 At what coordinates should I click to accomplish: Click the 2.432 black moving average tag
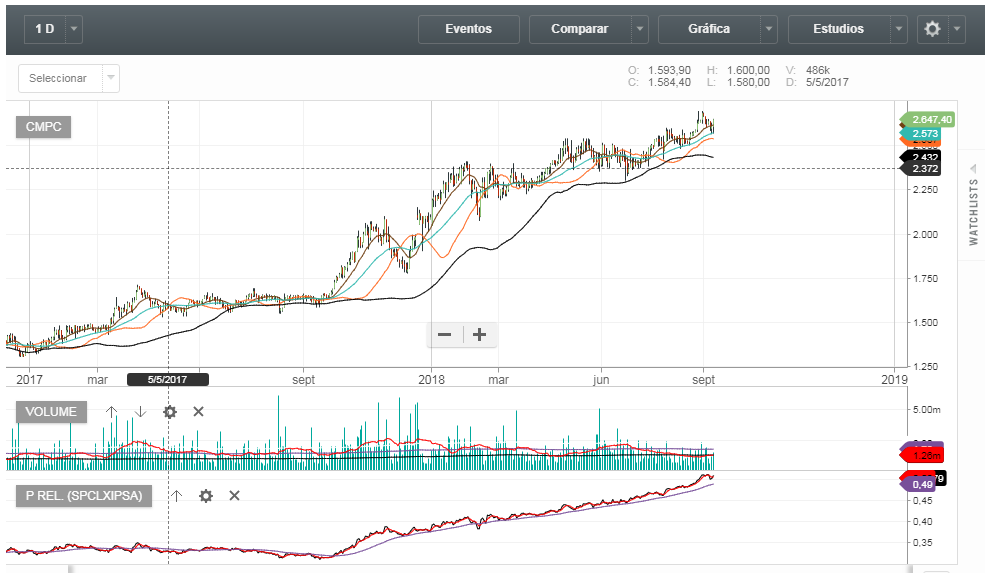[x=921, y=157]
